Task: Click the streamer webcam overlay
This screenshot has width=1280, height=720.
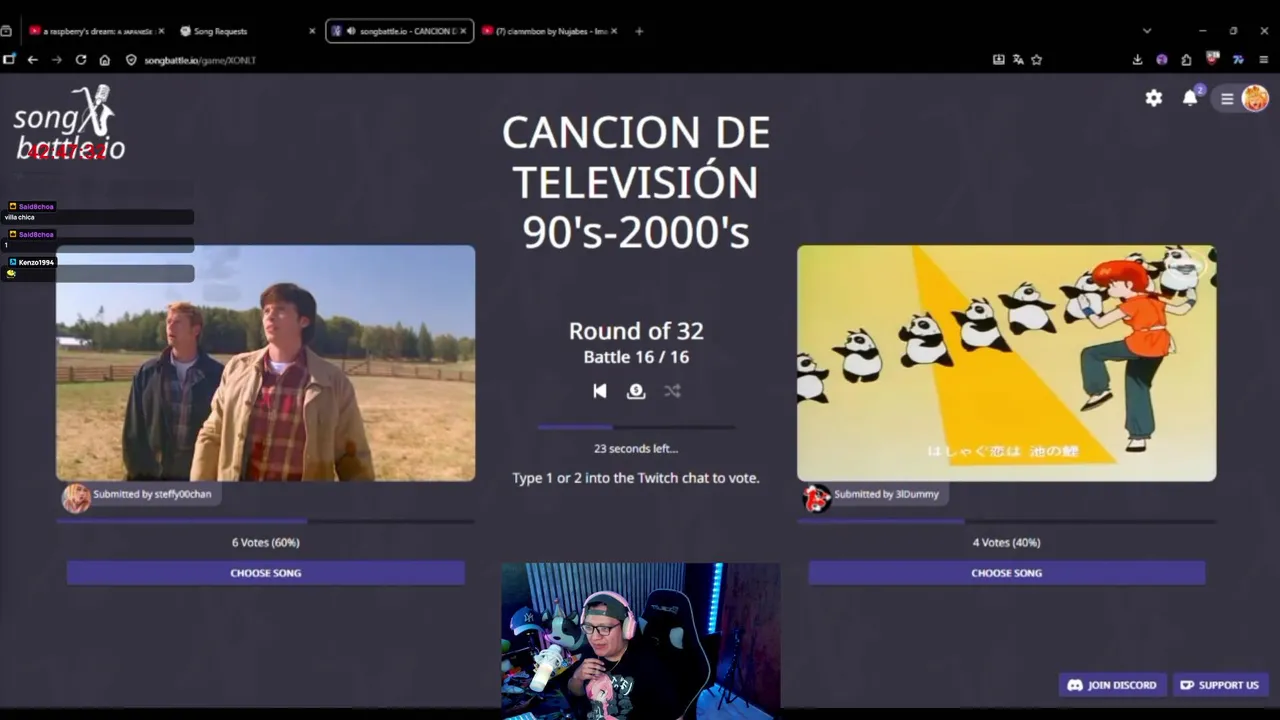Action: pos(641,641)
